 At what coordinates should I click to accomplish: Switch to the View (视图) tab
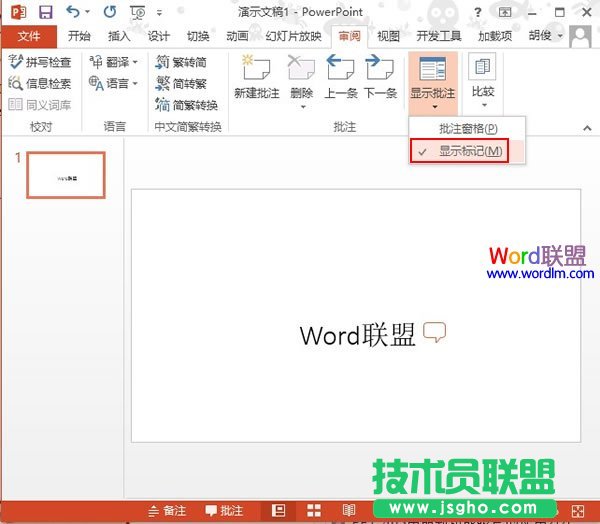(388, 36)
